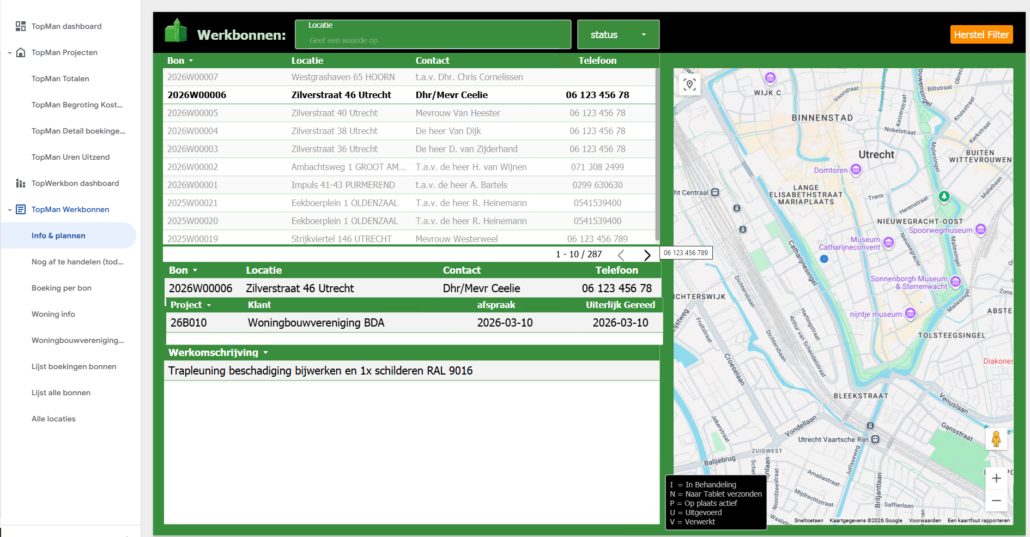This screenshot has height=537, width=1030.
Task: Open Lijst alle bonnen in sidebar
Action: point(61,393)
